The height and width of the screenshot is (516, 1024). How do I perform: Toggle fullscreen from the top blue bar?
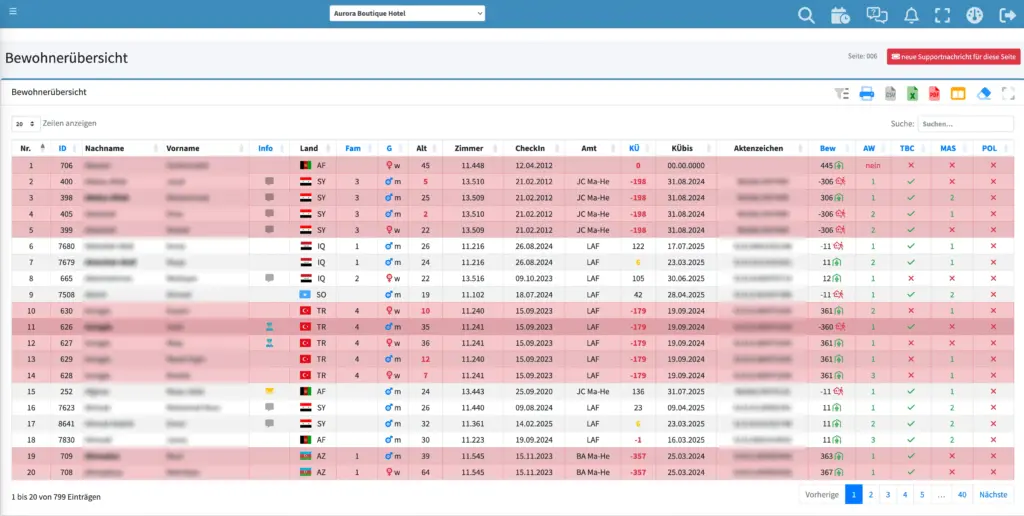click(x=942, y=16)
